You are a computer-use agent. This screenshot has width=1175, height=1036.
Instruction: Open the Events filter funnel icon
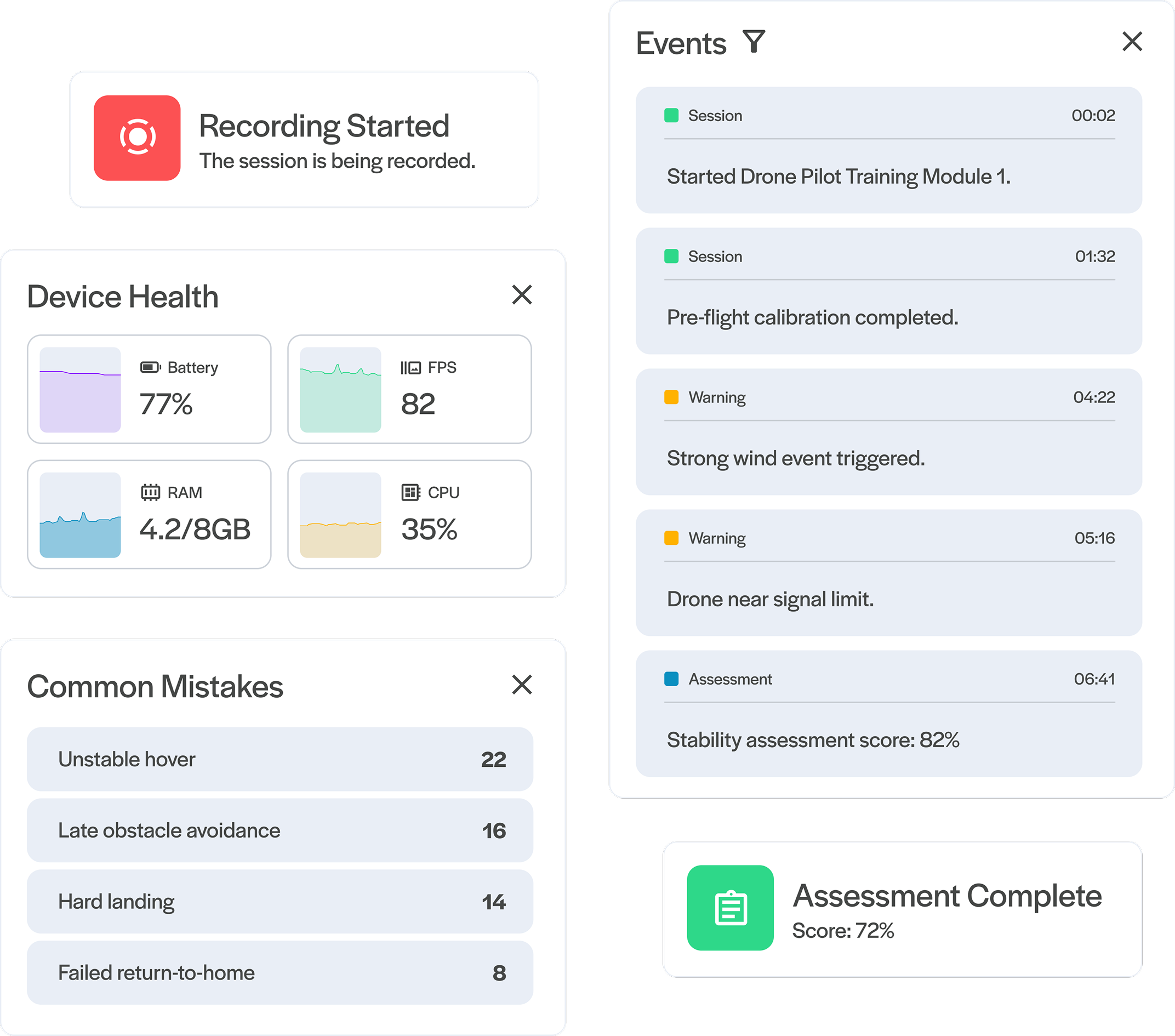tap(754, 42)
